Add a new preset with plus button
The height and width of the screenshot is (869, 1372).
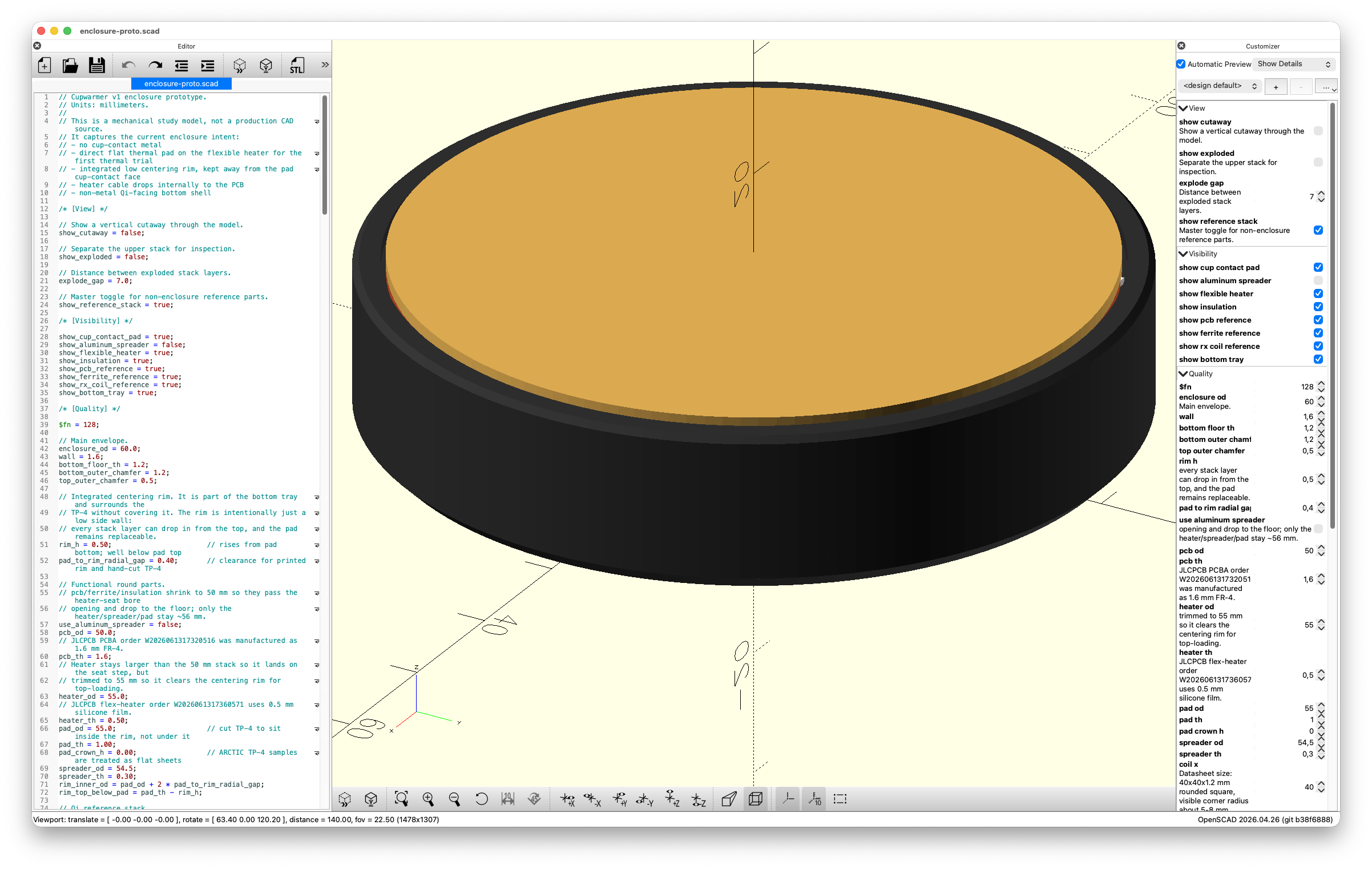[x=1276, y=87]
